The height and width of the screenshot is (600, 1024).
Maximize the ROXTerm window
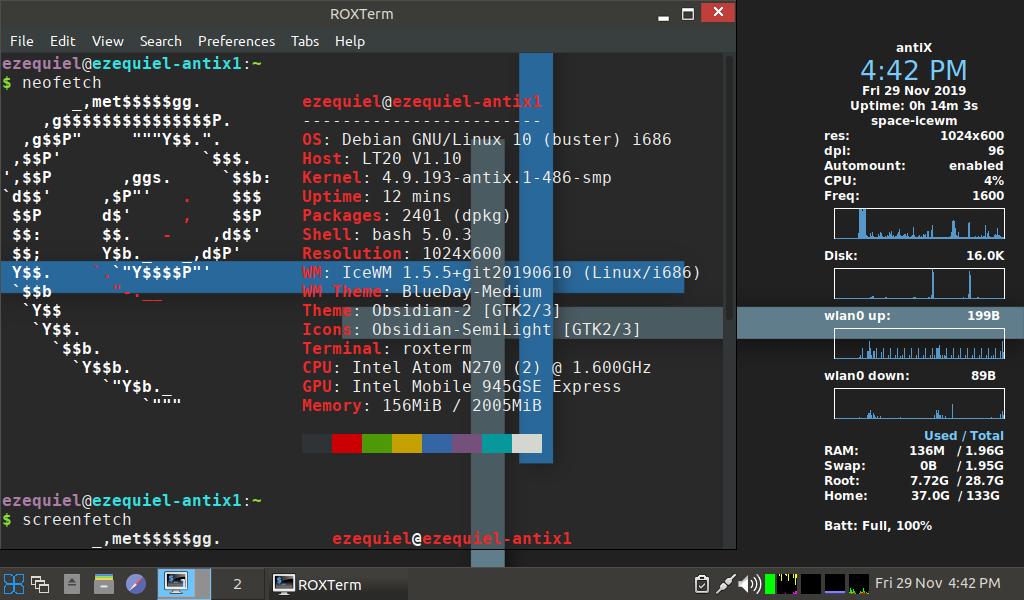point(688,14)
